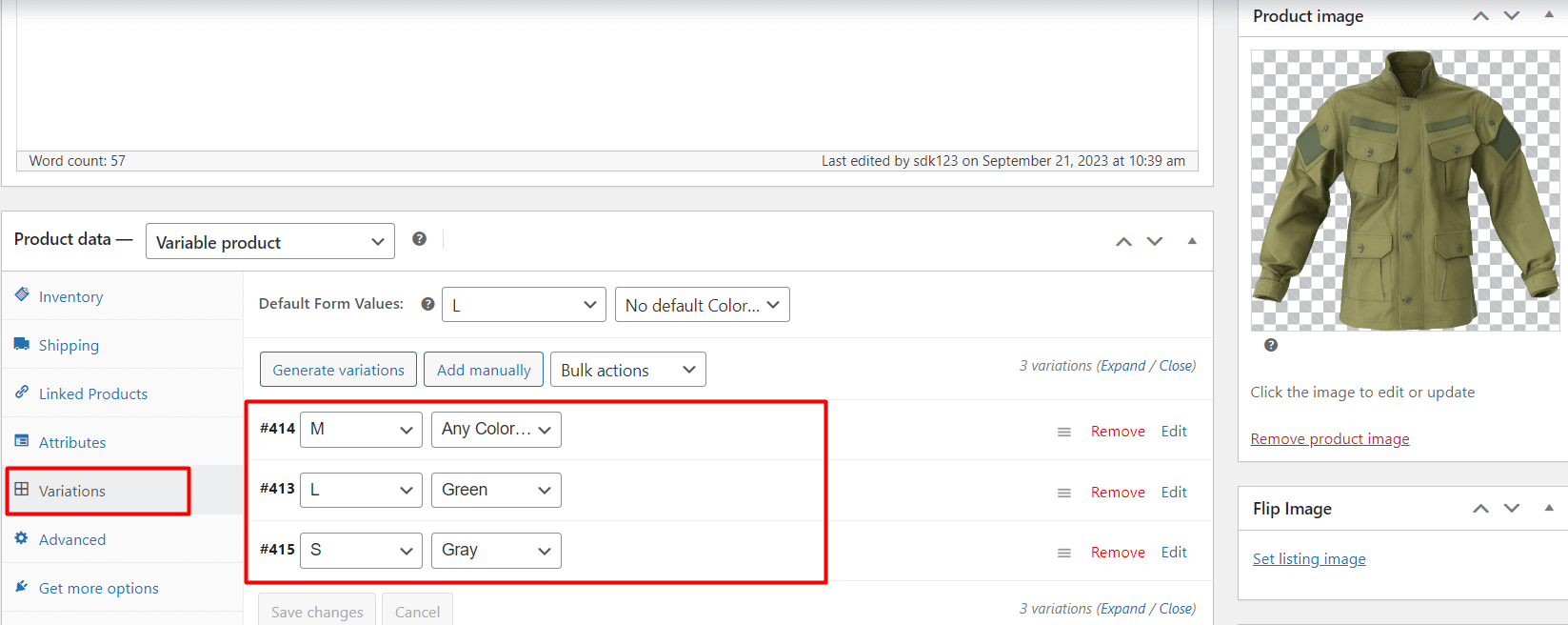This screenshot has height=625, width=1568.
Task: Click help icon beside Default Form Values
Action: coord(427,304)
